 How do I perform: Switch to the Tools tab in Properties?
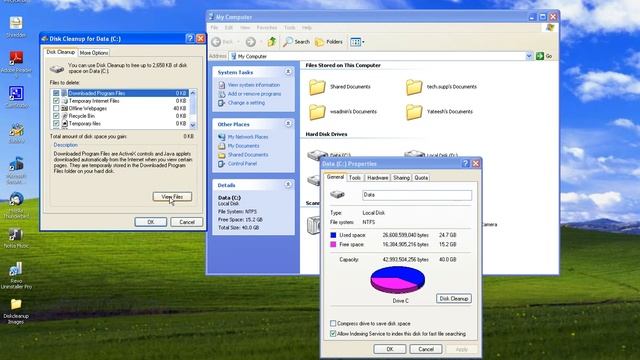(355, 178)
